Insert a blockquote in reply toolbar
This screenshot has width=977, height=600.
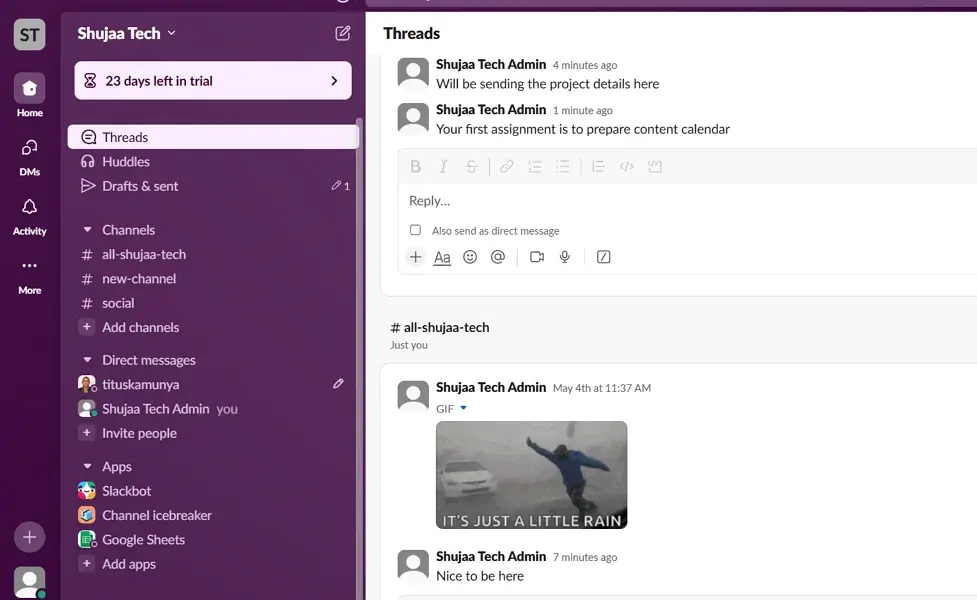(x=598, y=166)
